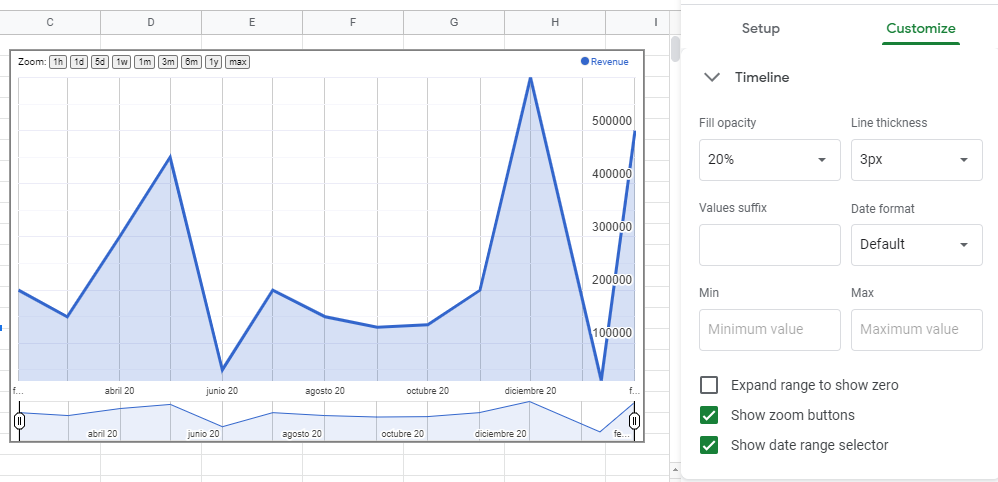Screen dimensions: 998x482
Task: Zoom chart to 3m
Action: click(x=168, y=62)
